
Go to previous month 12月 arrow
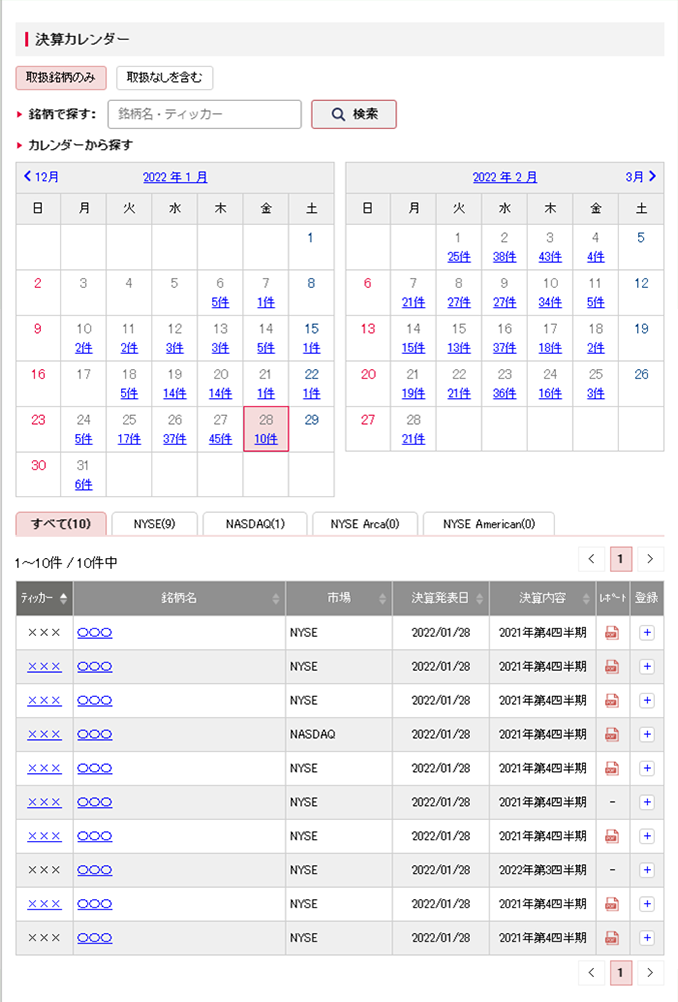[40, 177]
